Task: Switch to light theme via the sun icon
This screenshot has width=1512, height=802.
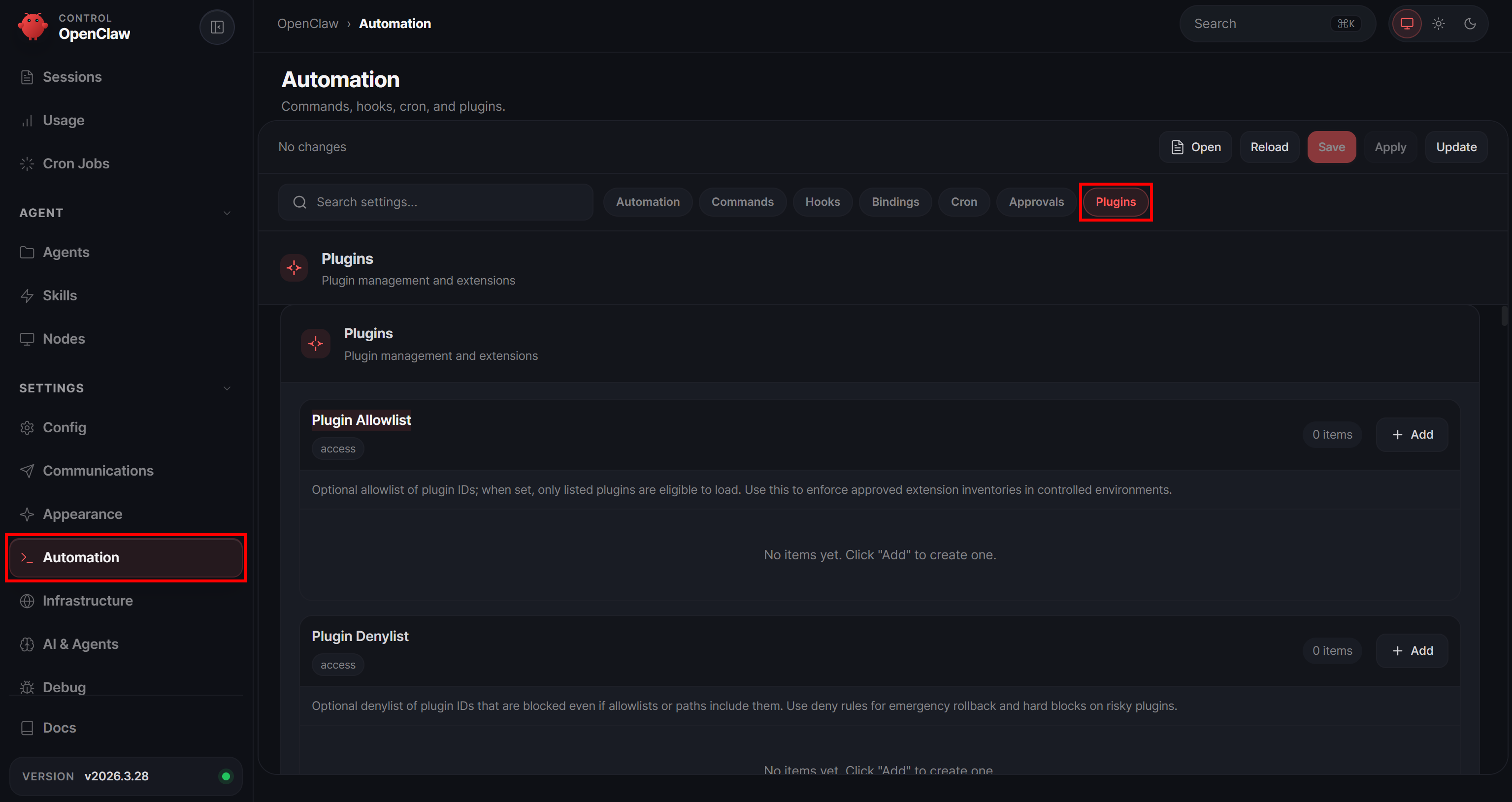Action: click(1439, 24)
